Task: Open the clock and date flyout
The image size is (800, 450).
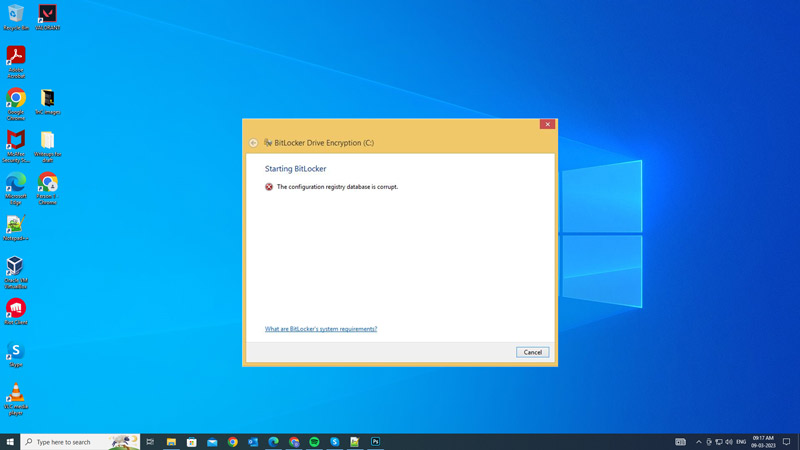Action: (x=763, y=442)
